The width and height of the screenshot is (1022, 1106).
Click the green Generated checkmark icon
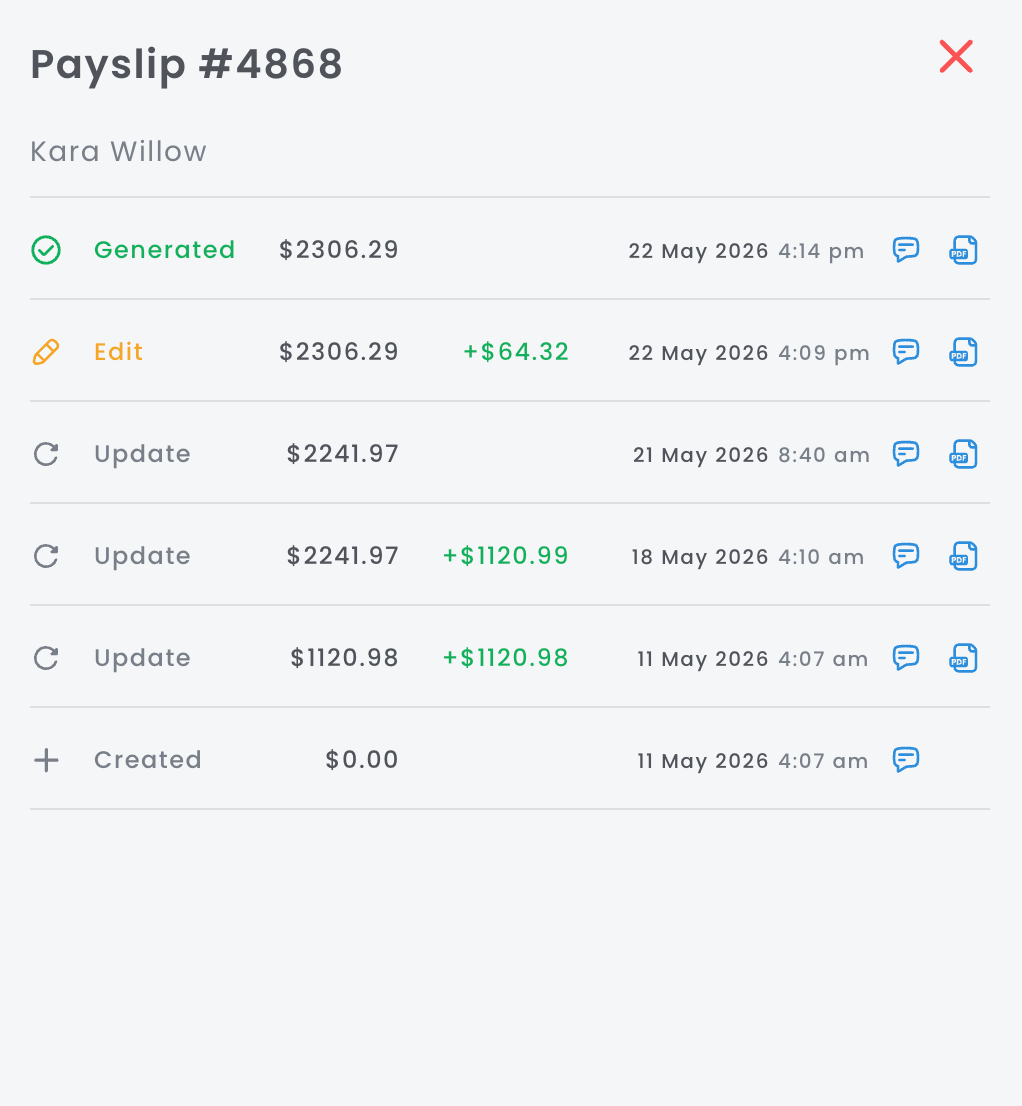[46, 250]
